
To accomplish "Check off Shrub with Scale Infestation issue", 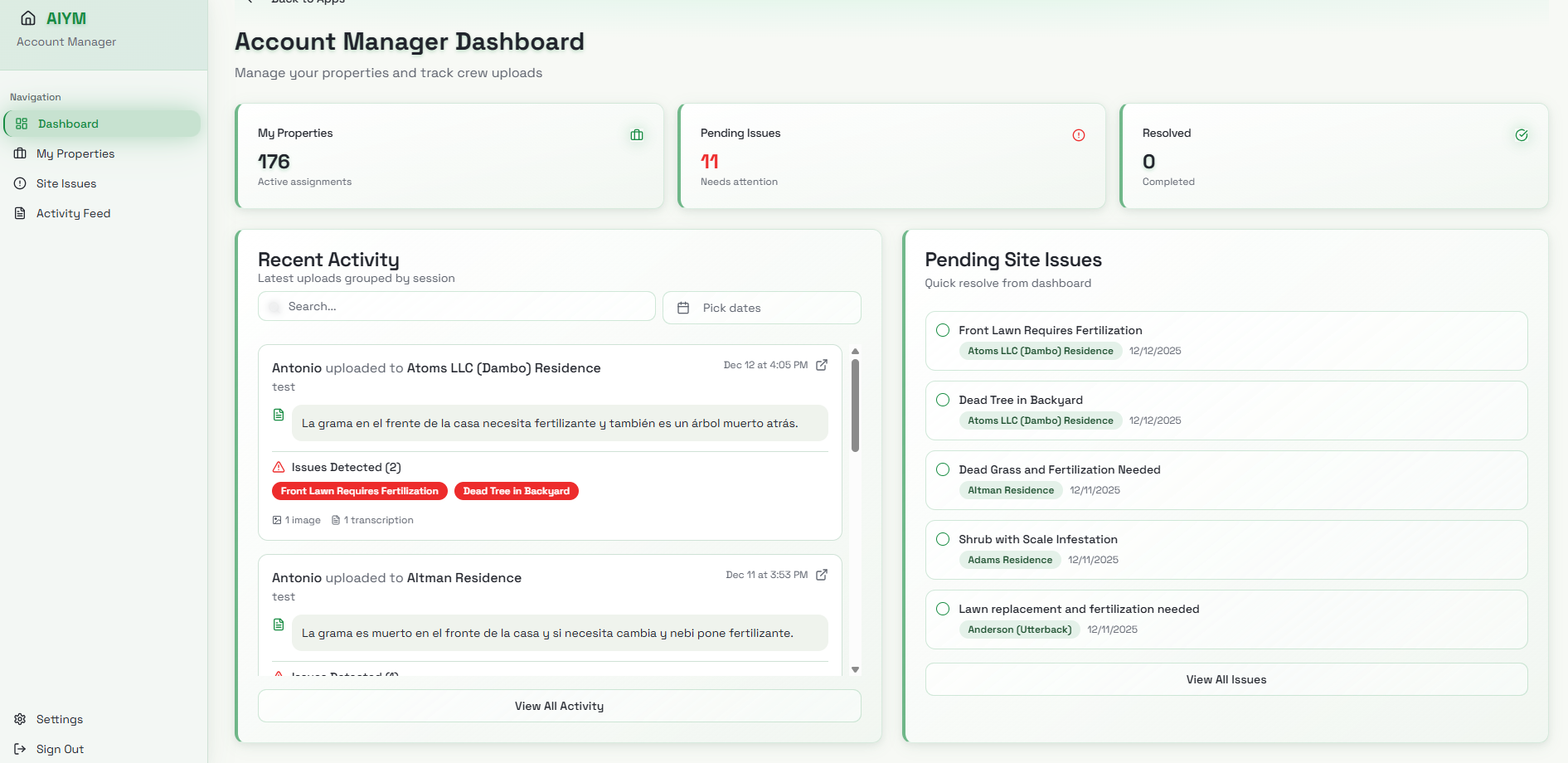I will pyautogui.click(x=943, y=539).
